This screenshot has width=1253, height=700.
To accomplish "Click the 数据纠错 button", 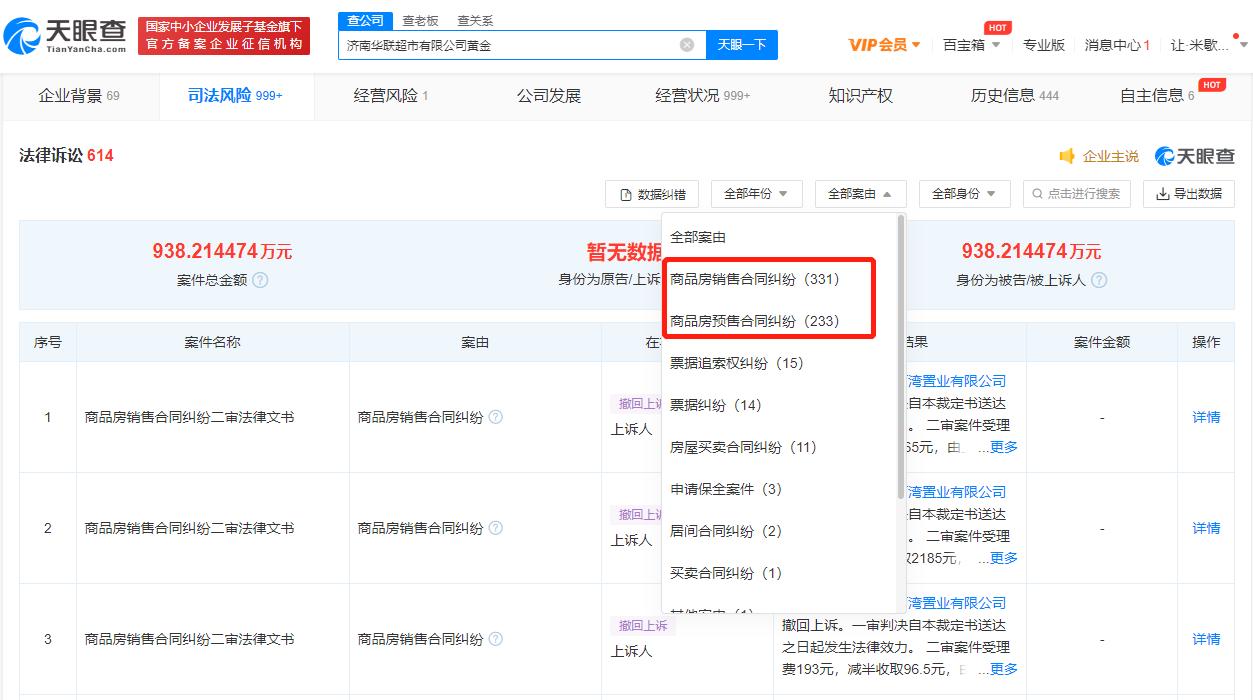I will (x=653, y=194).
